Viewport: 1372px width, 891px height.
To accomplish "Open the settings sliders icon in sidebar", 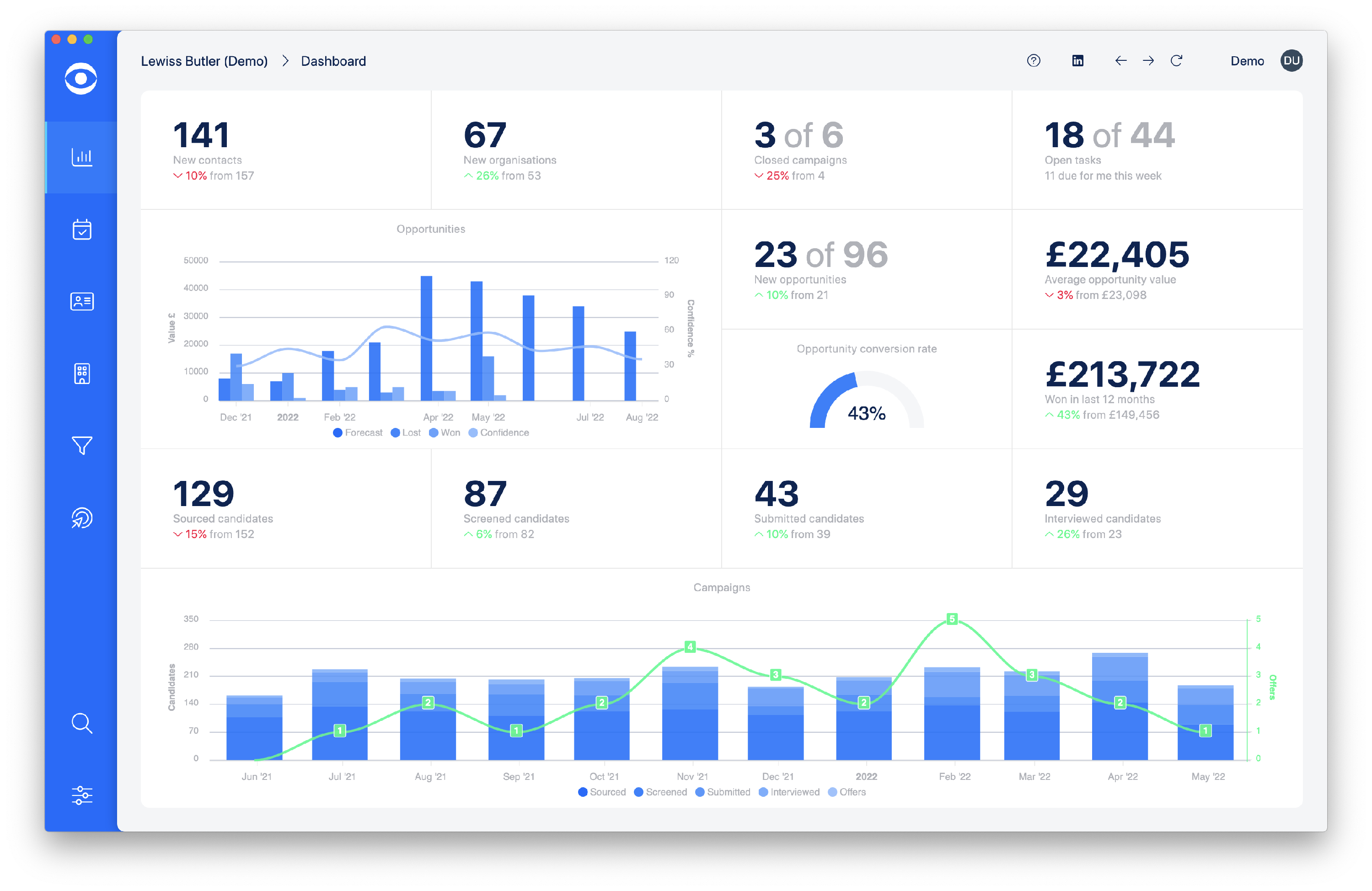I will [x=82, y=796].
